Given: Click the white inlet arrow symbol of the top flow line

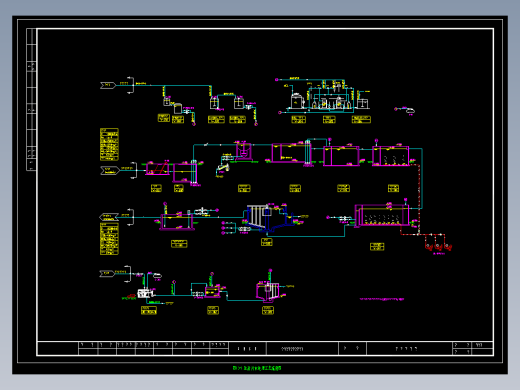Looking at the screenshot, I should [108, 85].
